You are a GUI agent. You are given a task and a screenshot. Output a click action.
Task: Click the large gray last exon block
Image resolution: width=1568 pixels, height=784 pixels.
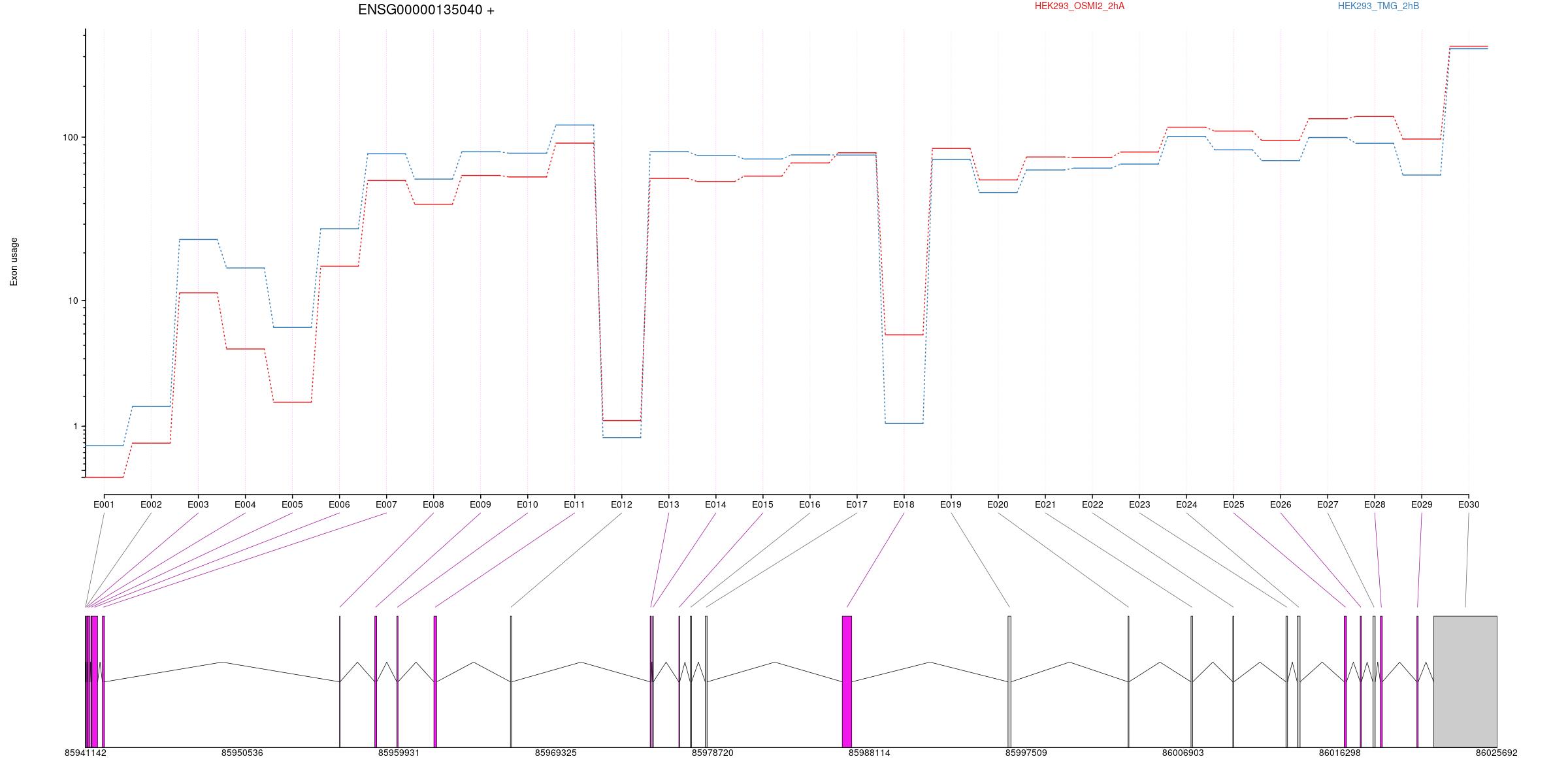click(x=1465, y=681)
